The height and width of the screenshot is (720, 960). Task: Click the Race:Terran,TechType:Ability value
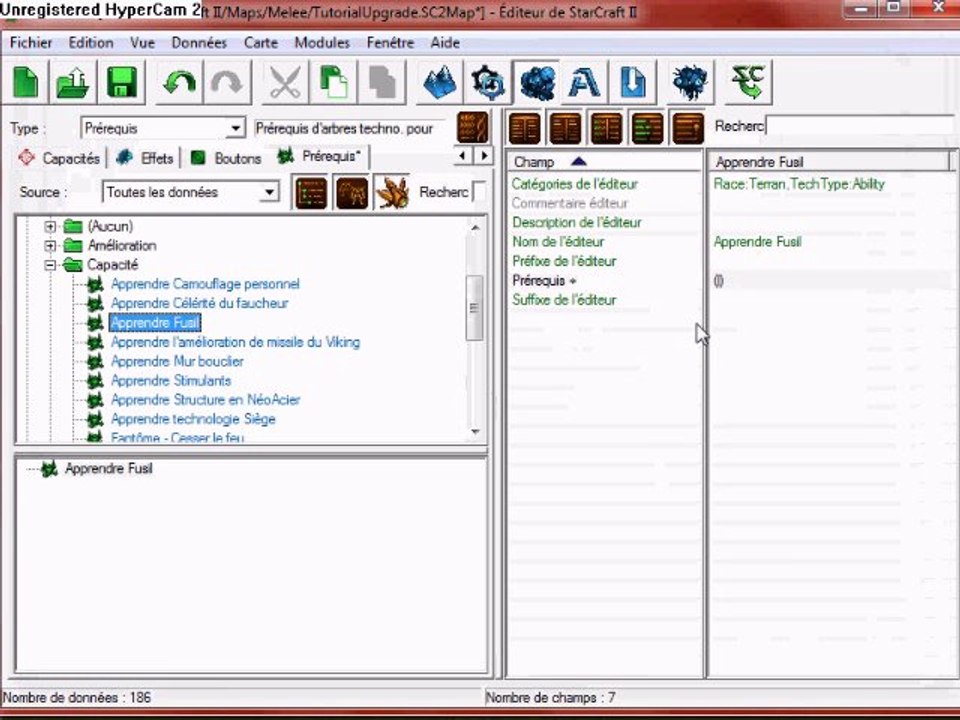coord(799,184)
